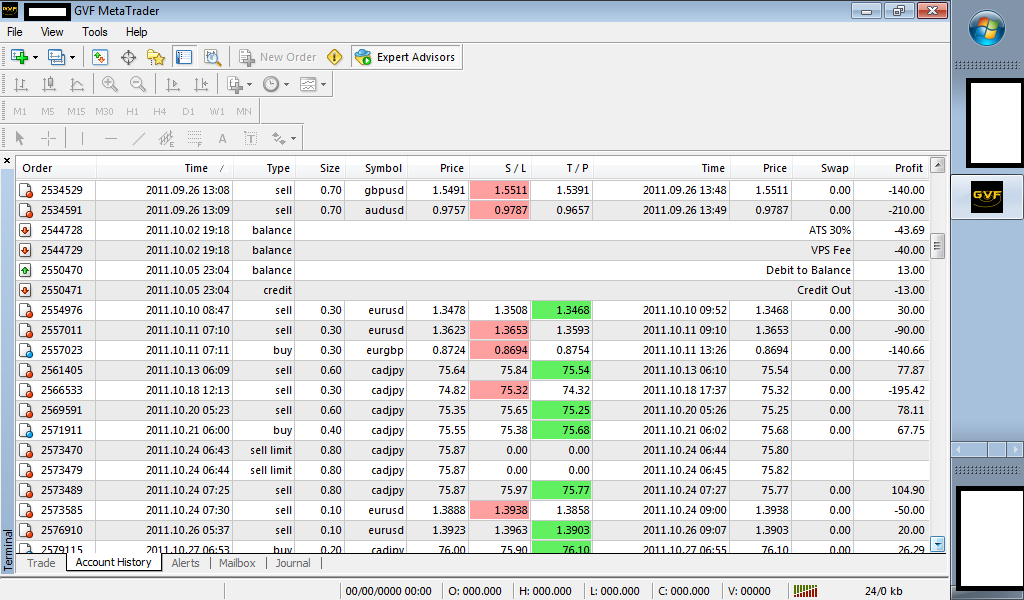Open the View menu

(x=52, y=32)
